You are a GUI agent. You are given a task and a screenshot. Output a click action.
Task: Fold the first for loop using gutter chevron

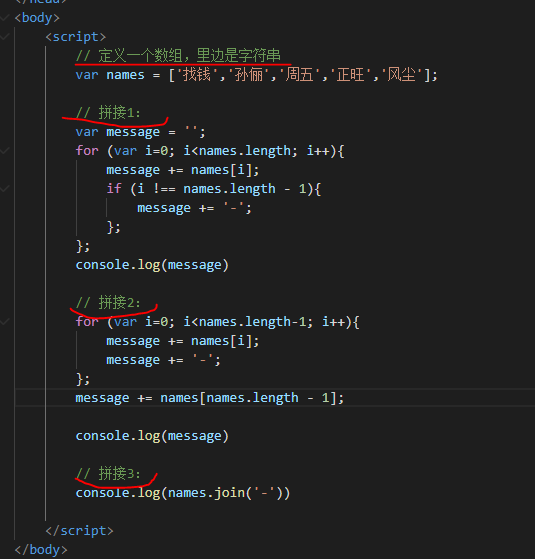point(4,151)
